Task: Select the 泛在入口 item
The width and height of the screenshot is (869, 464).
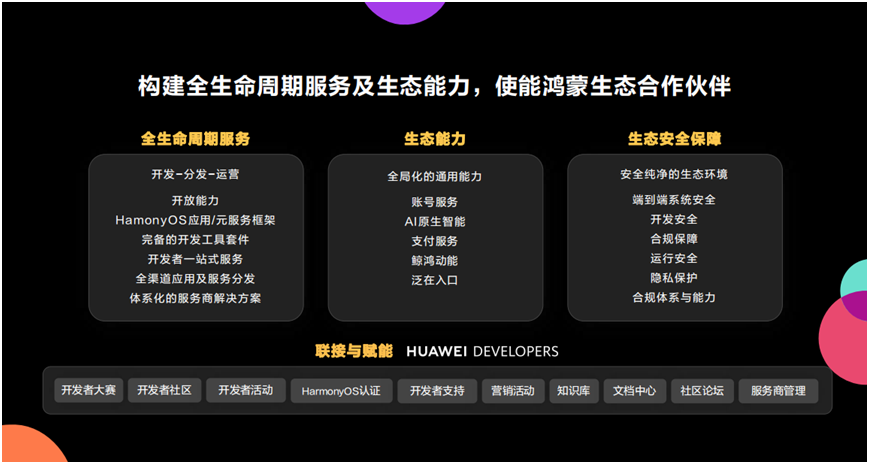Action: tap(434, 280)
